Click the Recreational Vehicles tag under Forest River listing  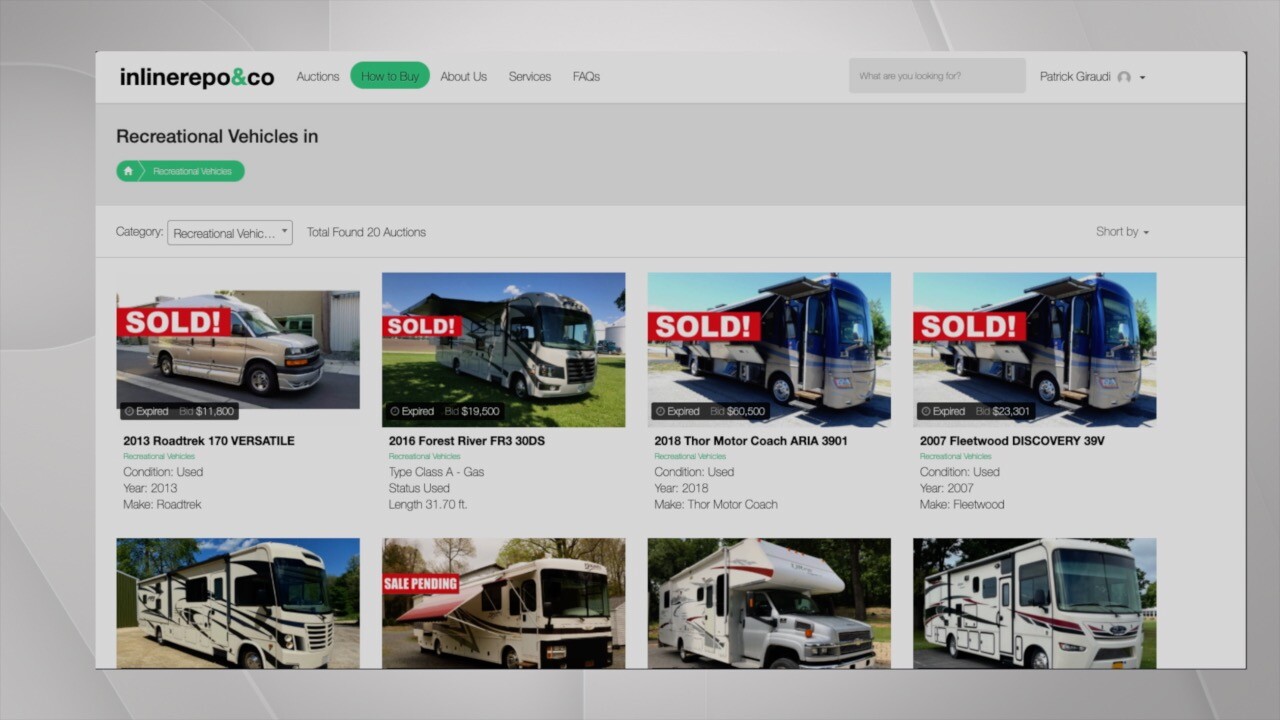pos(425,457)
